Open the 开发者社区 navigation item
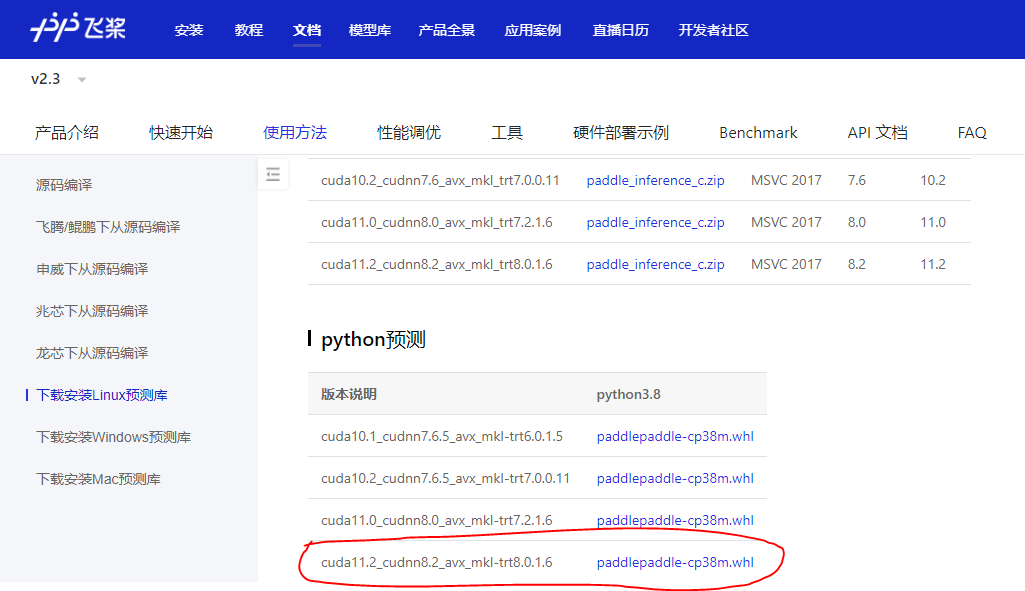 713,30
